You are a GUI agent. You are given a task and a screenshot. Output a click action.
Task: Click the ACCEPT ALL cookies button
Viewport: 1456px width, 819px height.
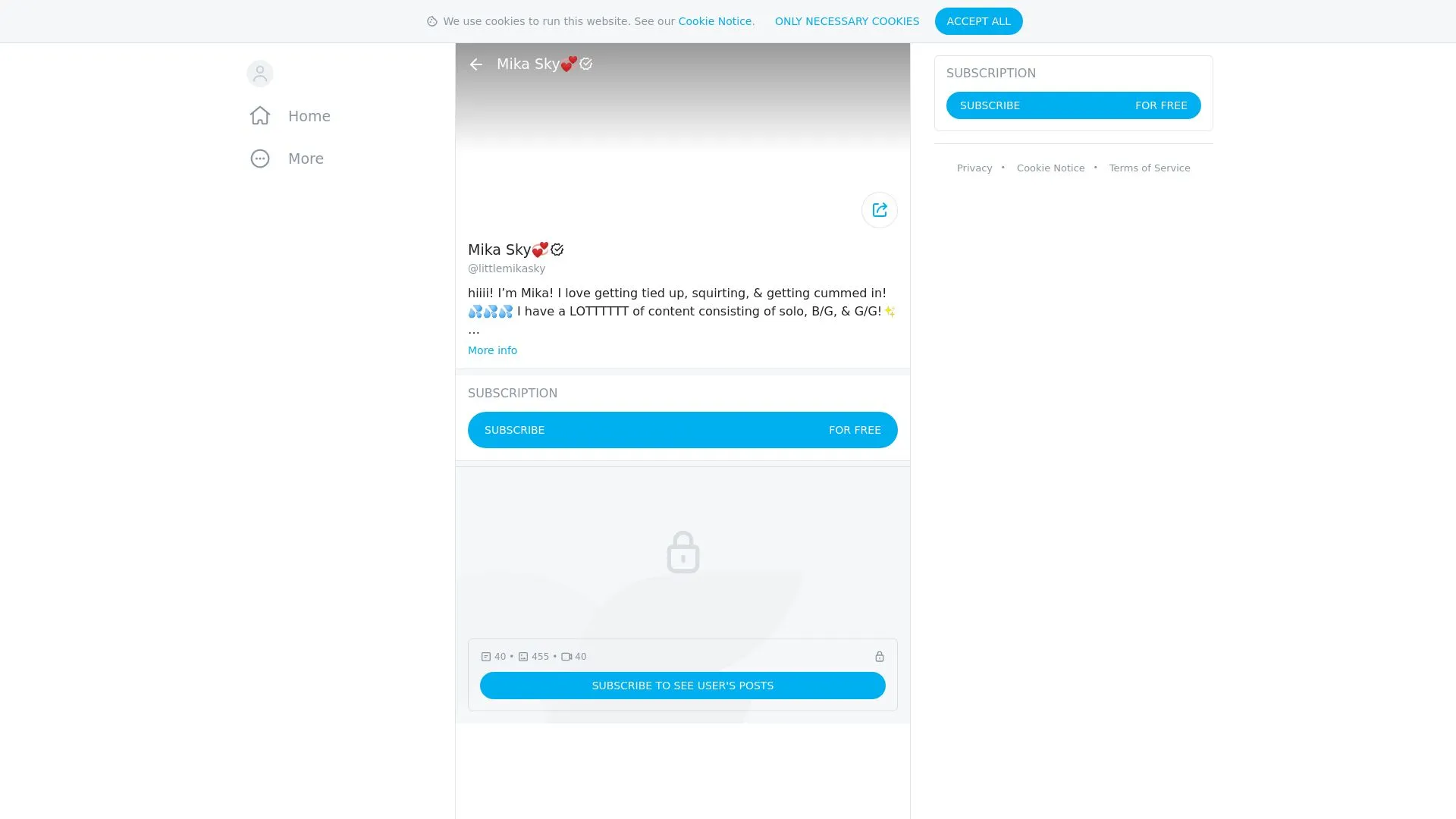point(978,21)
